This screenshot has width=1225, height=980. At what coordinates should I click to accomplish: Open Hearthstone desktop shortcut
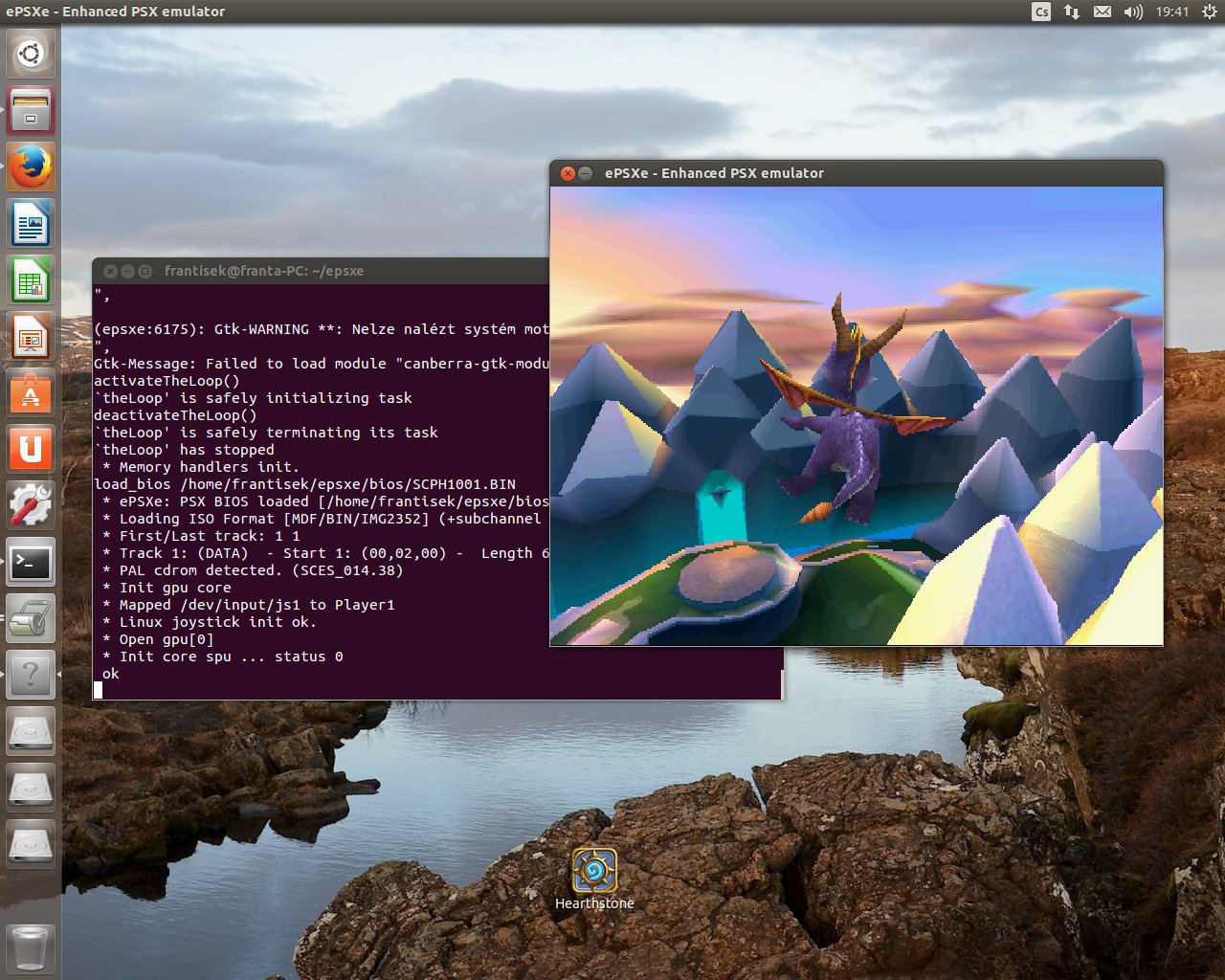594,879
